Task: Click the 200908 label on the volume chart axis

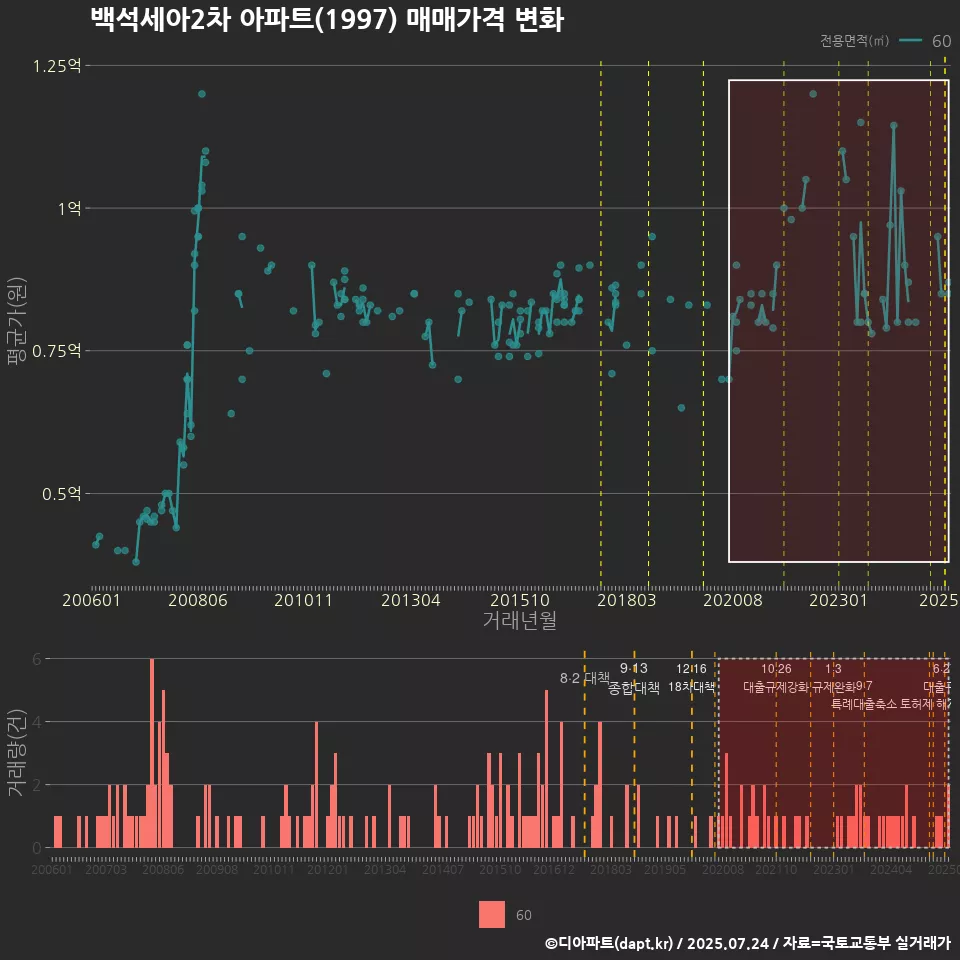Action: tap(217, 869)
